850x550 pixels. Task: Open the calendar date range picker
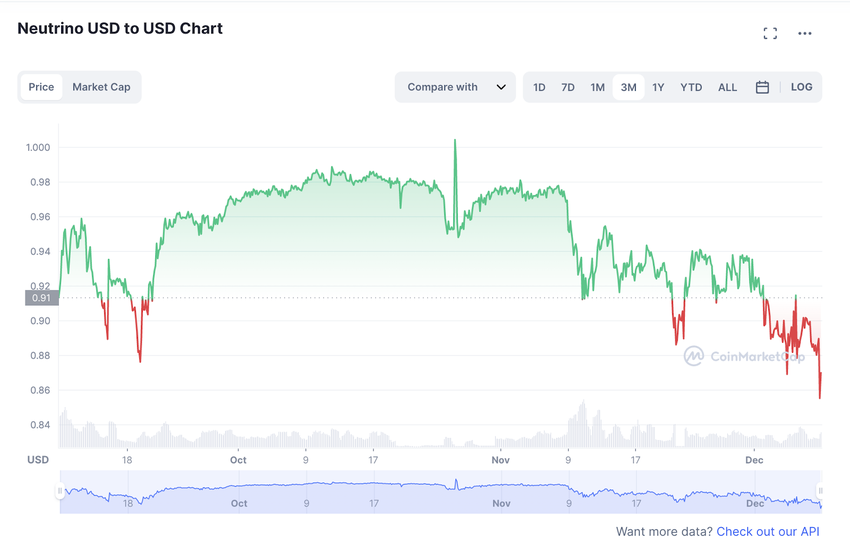pyautogui.click(x=762, y=87)
